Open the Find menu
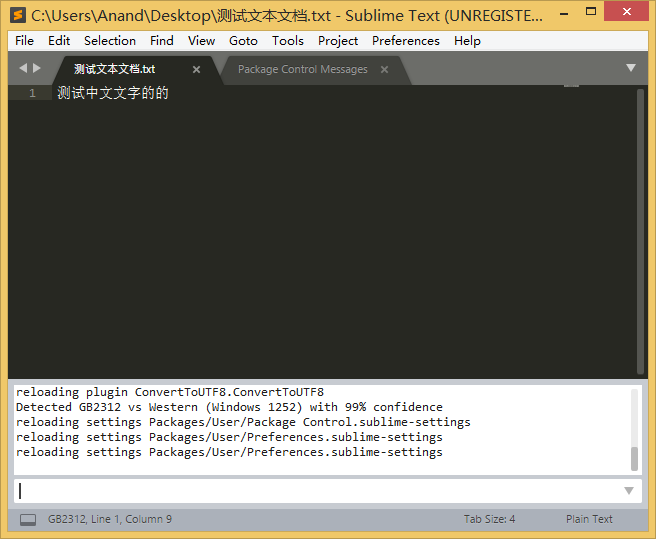The image size is (656, 539). click(x=161, y=41)
